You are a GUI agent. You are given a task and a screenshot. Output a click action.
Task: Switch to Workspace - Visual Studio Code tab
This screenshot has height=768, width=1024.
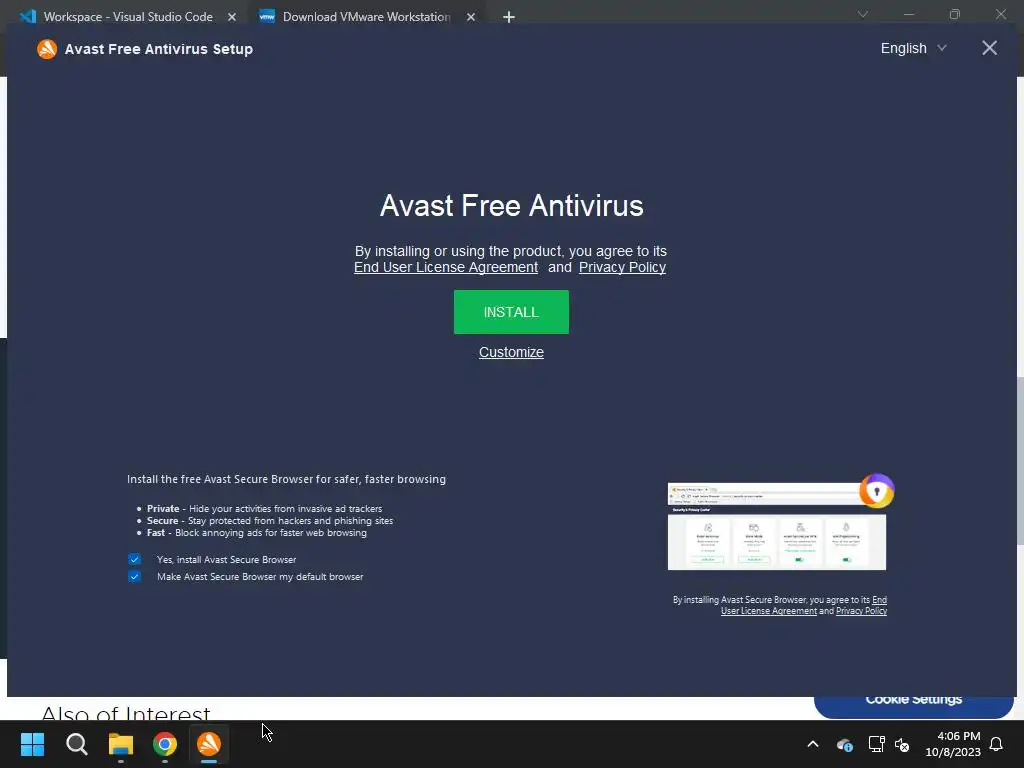pyautogui.click(x=128, y=17)
